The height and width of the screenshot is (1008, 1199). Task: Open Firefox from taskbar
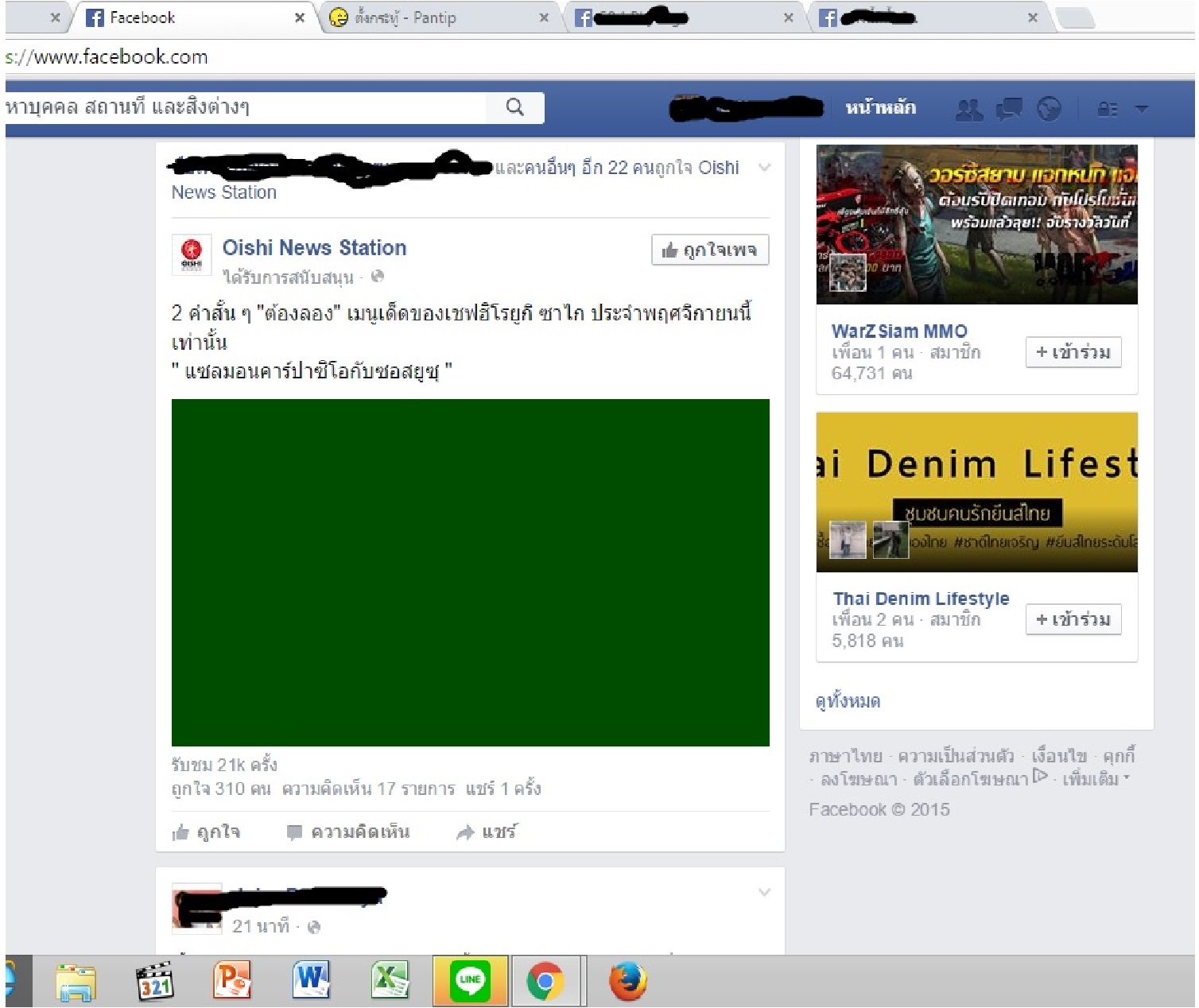pyautogui.click(x=627, y=982)
